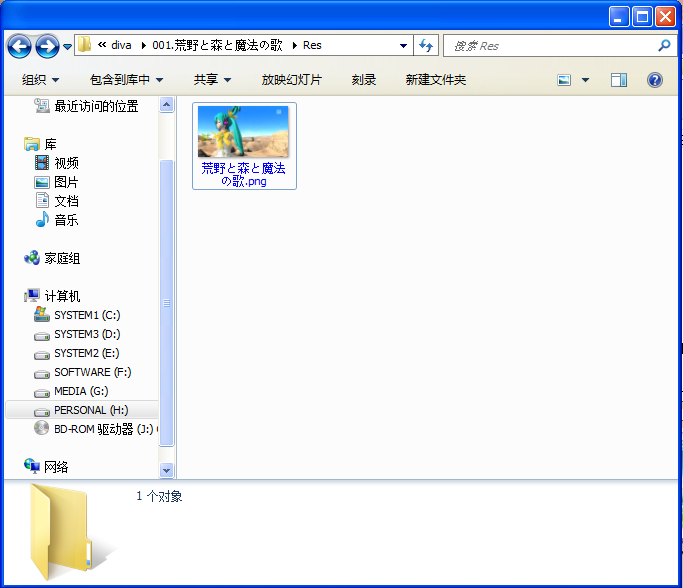This screenshot has width=683, height=588.
Task: Toggle the preview pane icon
Action: [619, 80]
